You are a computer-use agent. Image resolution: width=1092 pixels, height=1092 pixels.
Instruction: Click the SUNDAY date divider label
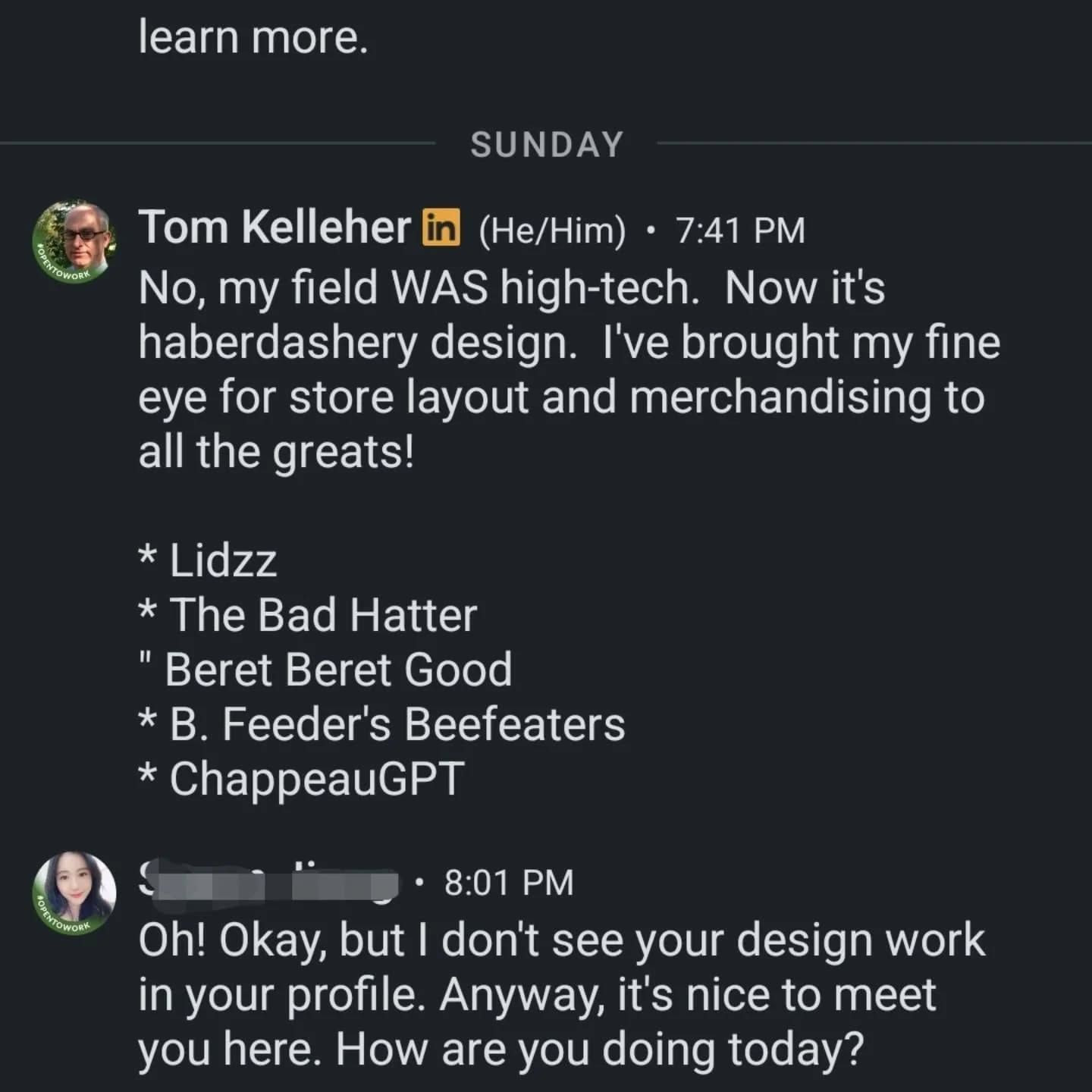tap(547, 145)
